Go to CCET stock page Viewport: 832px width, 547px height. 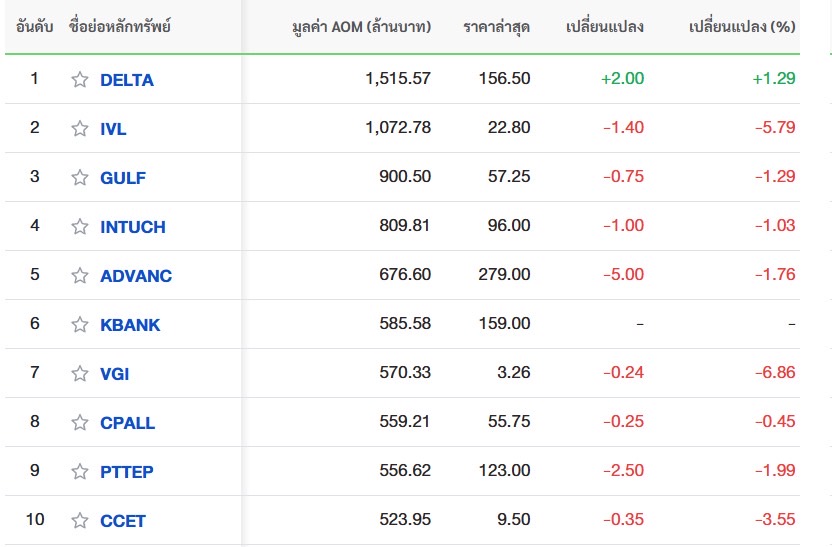click(123, 521)
